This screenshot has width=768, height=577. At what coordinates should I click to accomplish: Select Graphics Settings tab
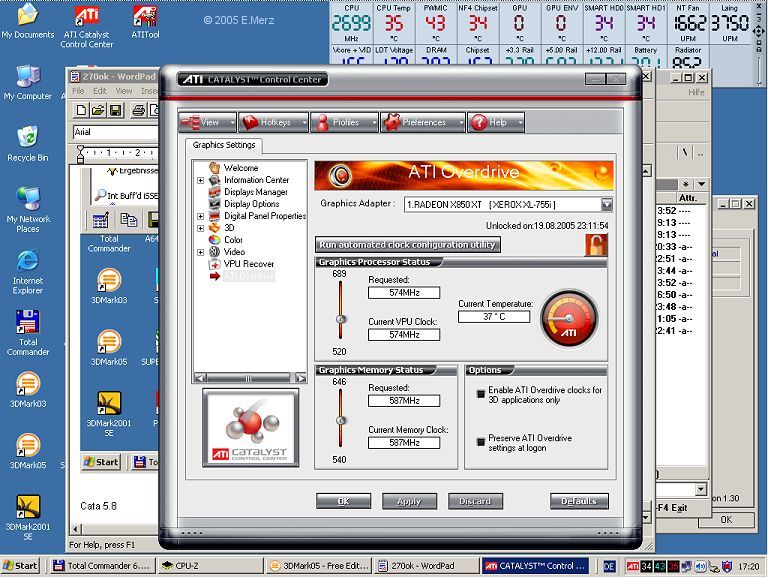click(224, 145)
